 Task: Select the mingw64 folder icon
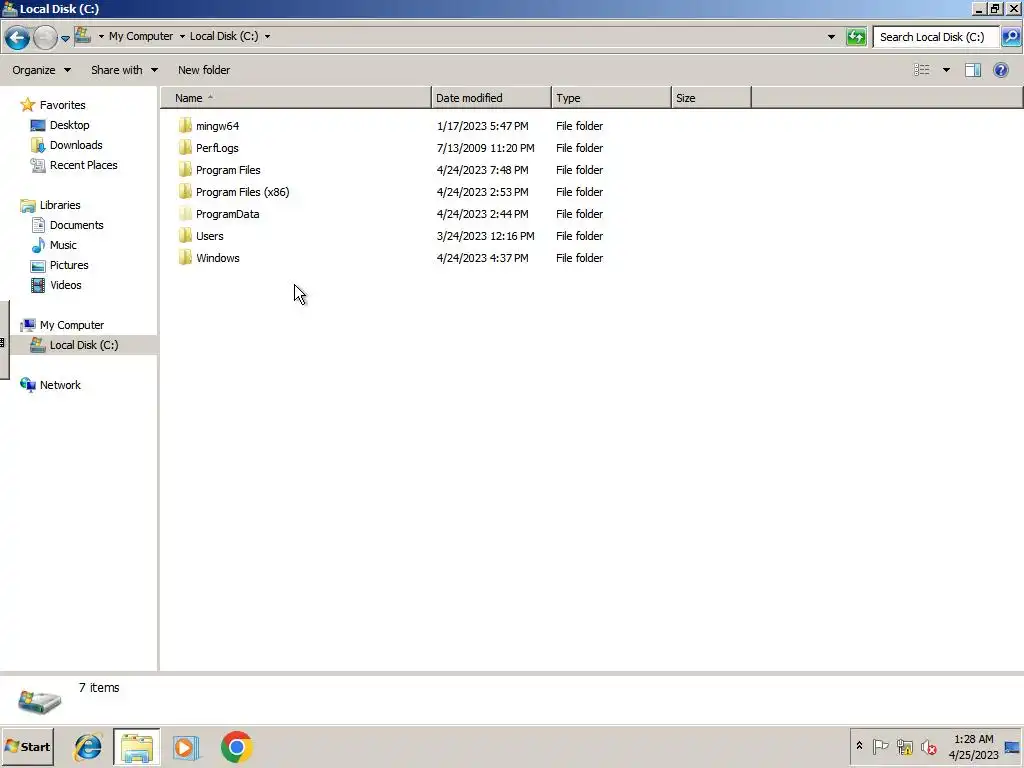[185, 125]
